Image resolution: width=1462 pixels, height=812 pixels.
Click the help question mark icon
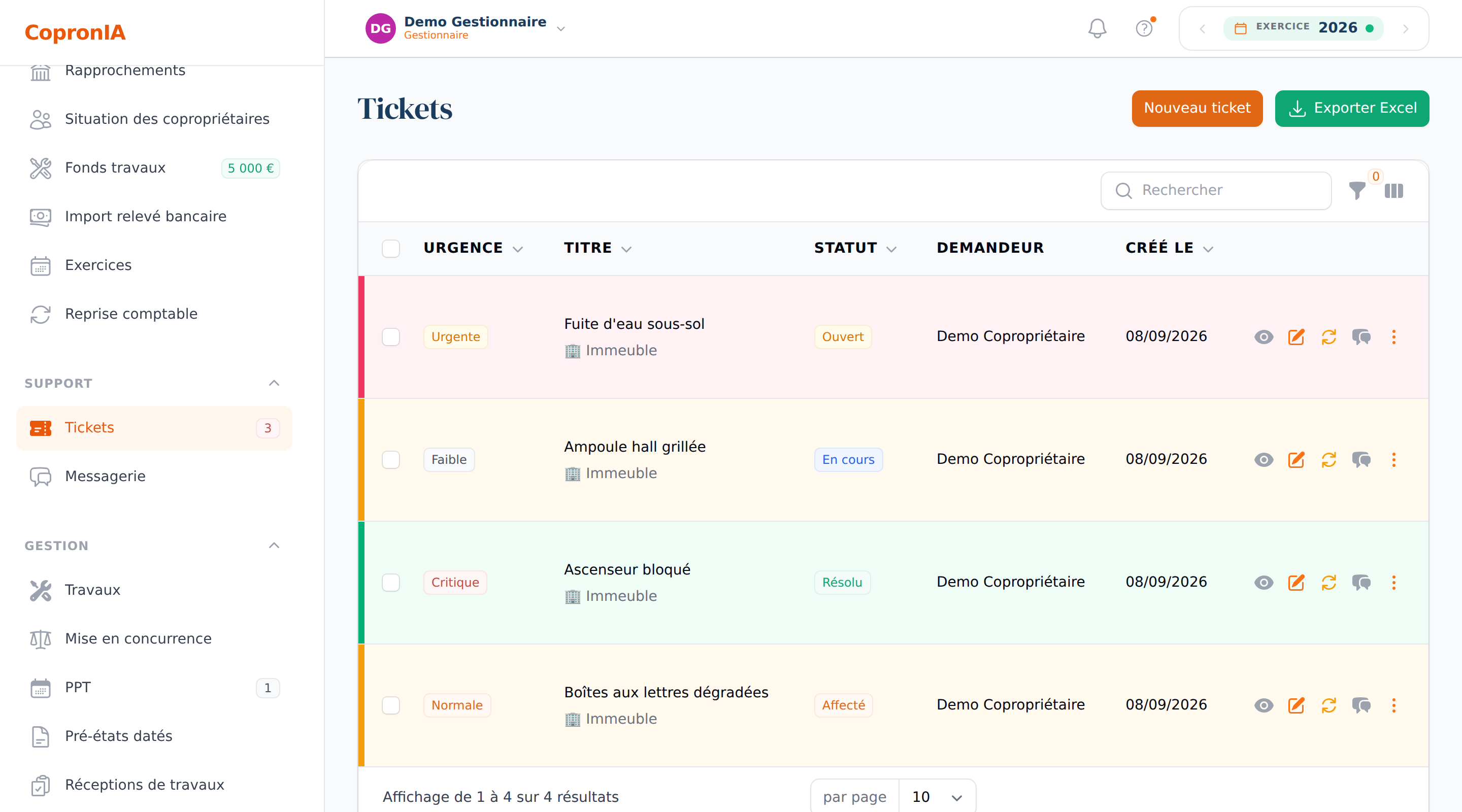pos(1144,28)
